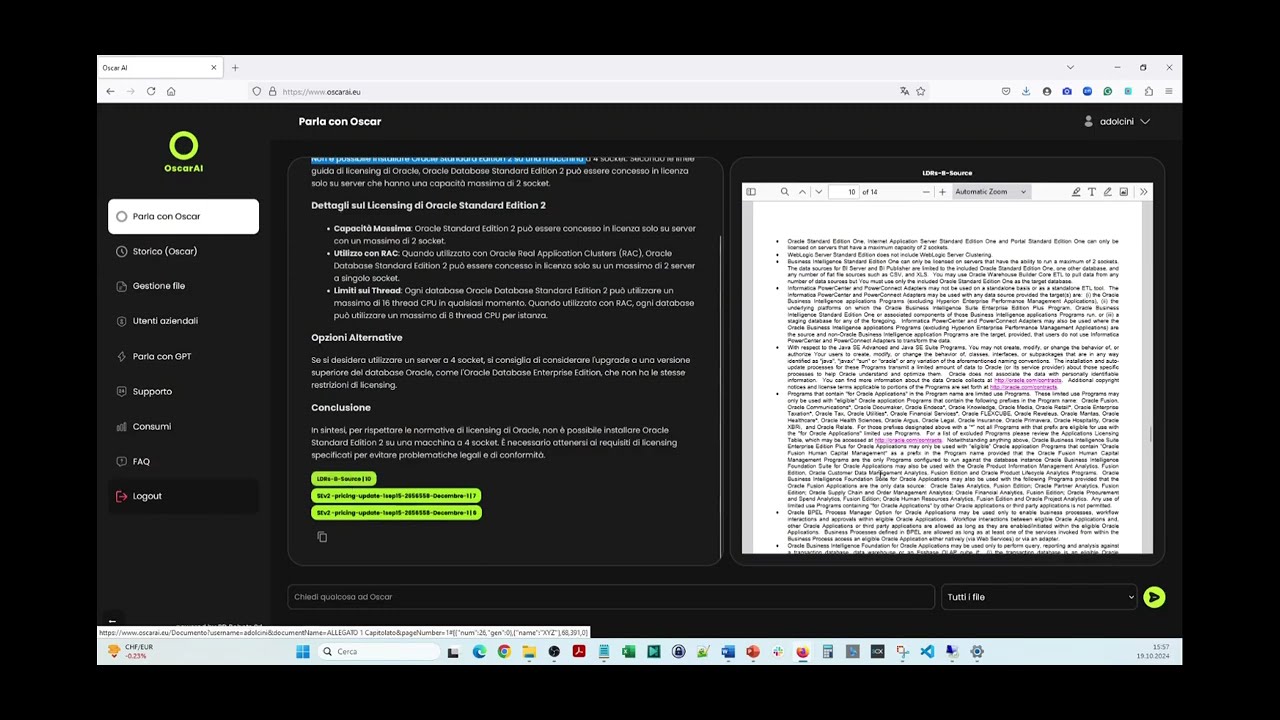Open the 'SEv2-pricing-update' source chip ending in 8

pyautogui.click(x=396, y=513)
